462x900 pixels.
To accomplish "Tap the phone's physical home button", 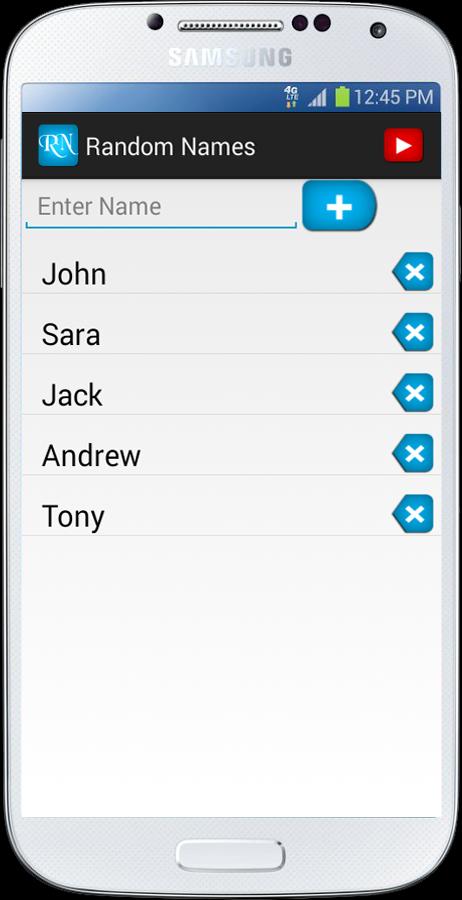I will [x=231, y=856].
